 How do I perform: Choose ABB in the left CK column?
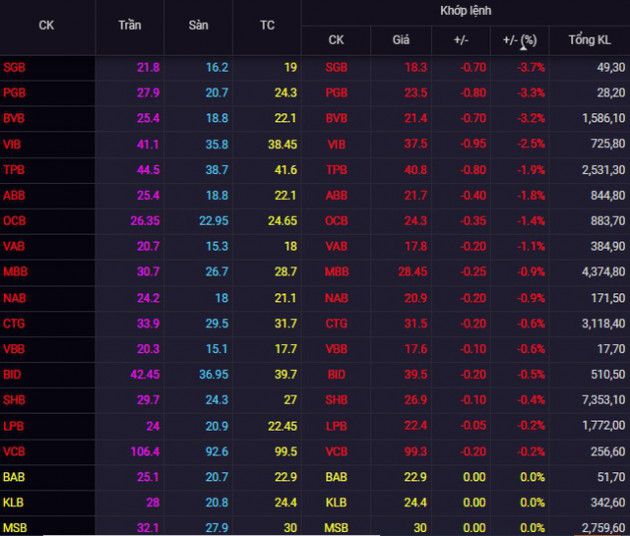[x=14, y=195]
